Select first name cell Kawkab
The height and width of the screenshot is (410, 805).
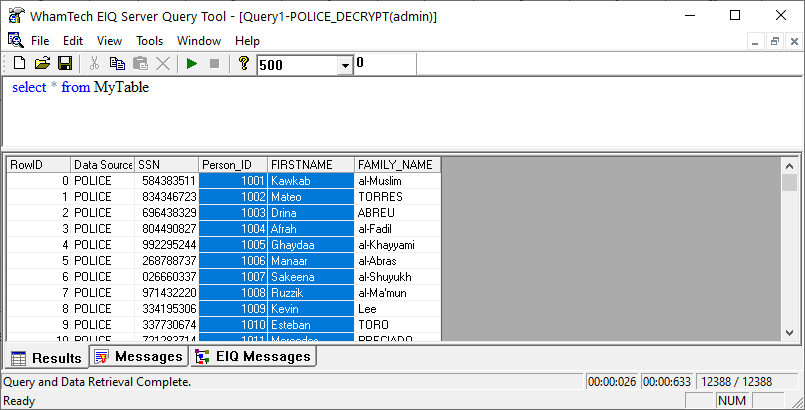(311, 181)
